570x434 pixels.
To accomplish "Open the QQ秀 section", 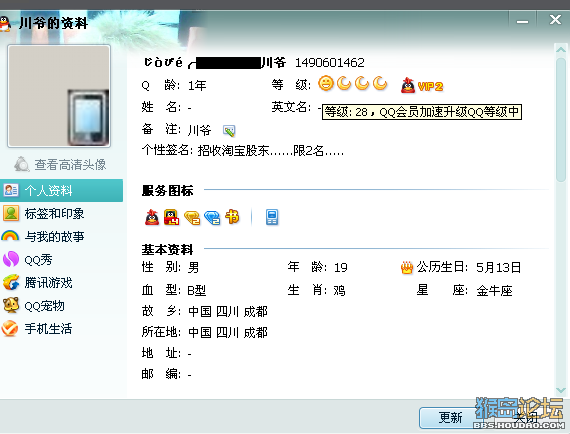I will pyautogui.click(x=38, y=260).
